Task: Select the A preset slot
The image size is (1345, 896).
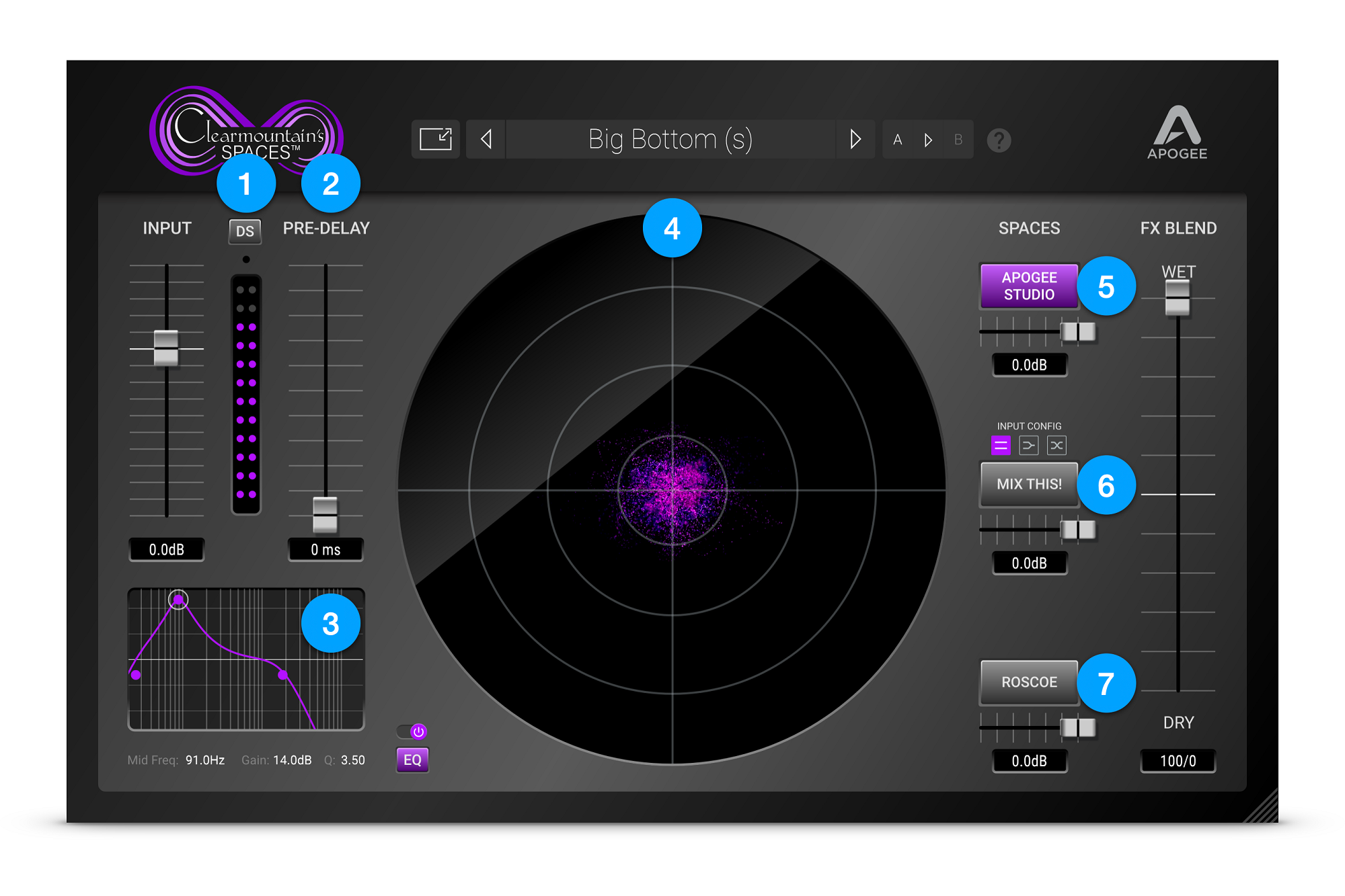Action: 897,140
